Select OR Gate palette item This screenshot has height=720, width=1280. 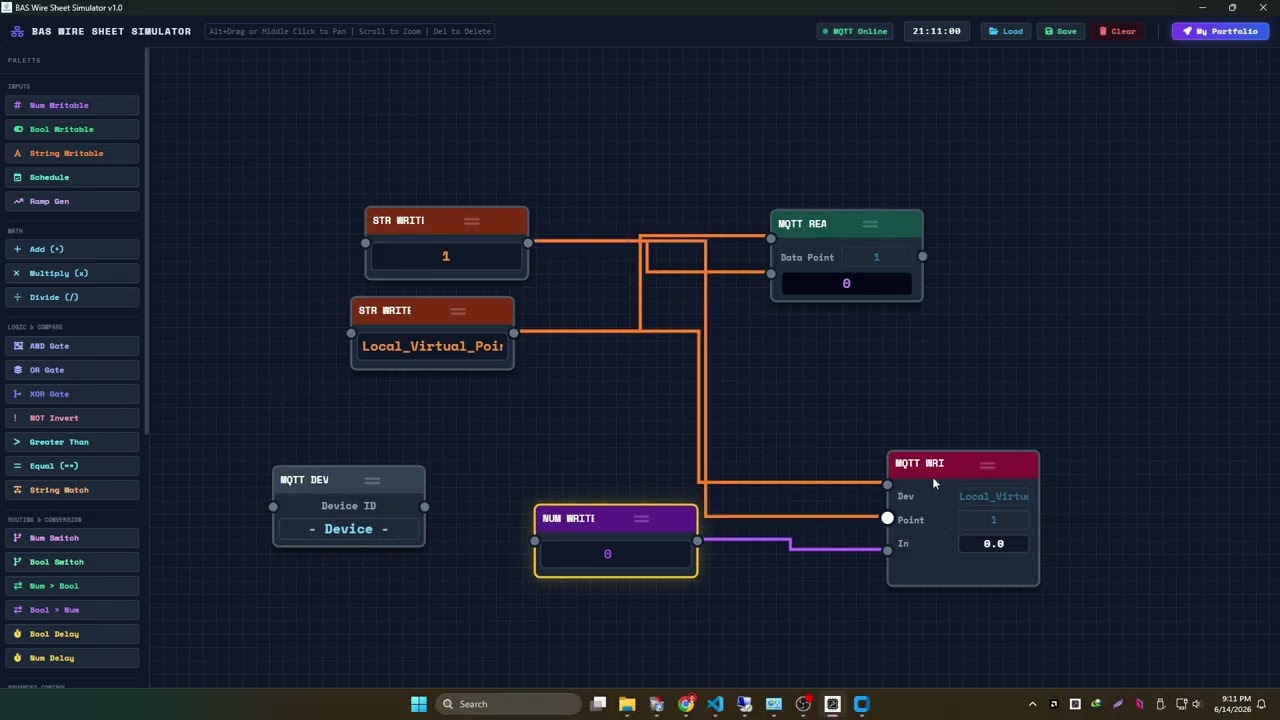tap(72, 370)
